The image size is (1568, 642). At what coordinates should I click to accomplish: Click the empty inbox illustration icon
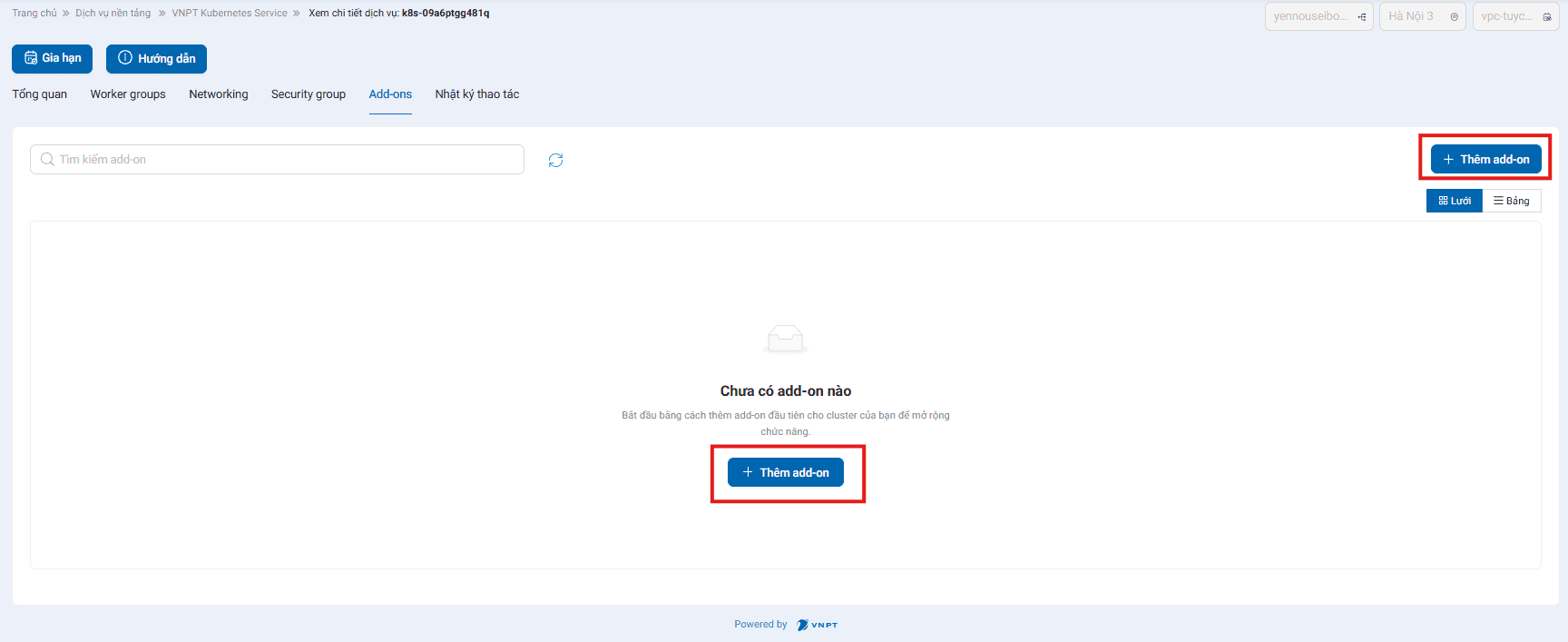(x=785, y=339)
